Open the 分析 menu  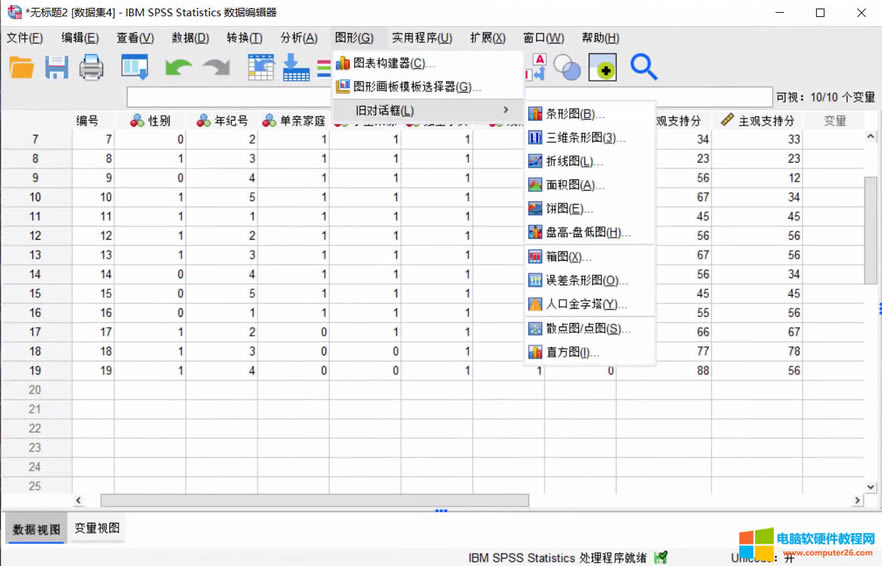pos(299,38)
